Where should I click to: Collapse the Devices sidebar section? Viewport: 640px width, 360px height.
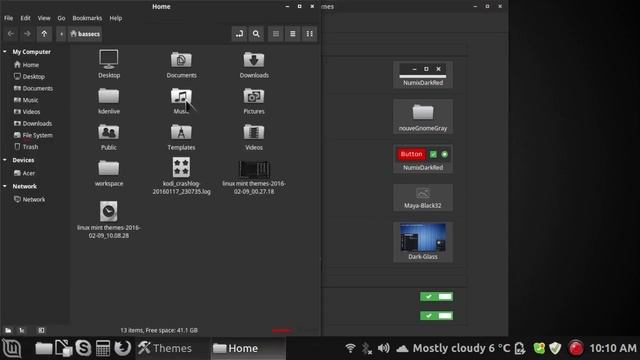(5, 160)
